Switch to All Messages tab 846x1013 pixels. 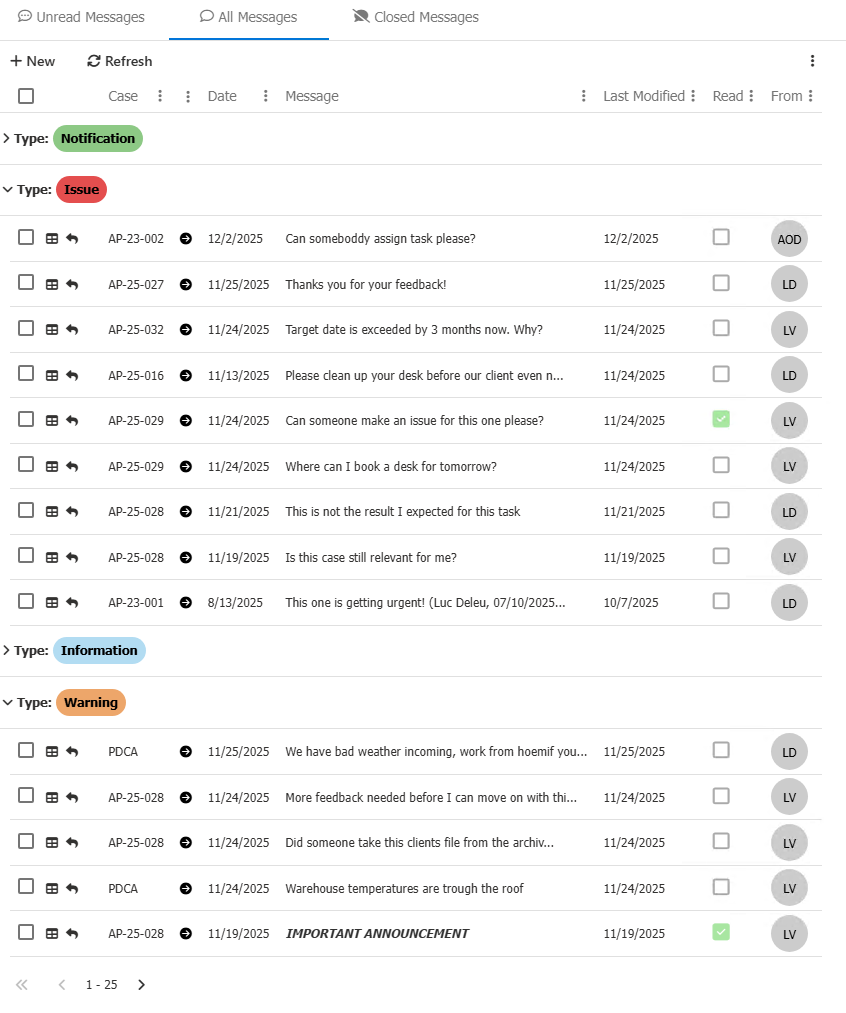[249, 17]
